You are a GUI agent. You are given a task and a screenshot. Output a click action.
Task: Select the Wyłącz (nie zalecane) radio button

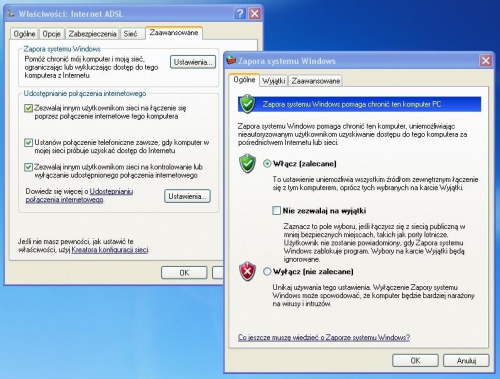(267, 271)
